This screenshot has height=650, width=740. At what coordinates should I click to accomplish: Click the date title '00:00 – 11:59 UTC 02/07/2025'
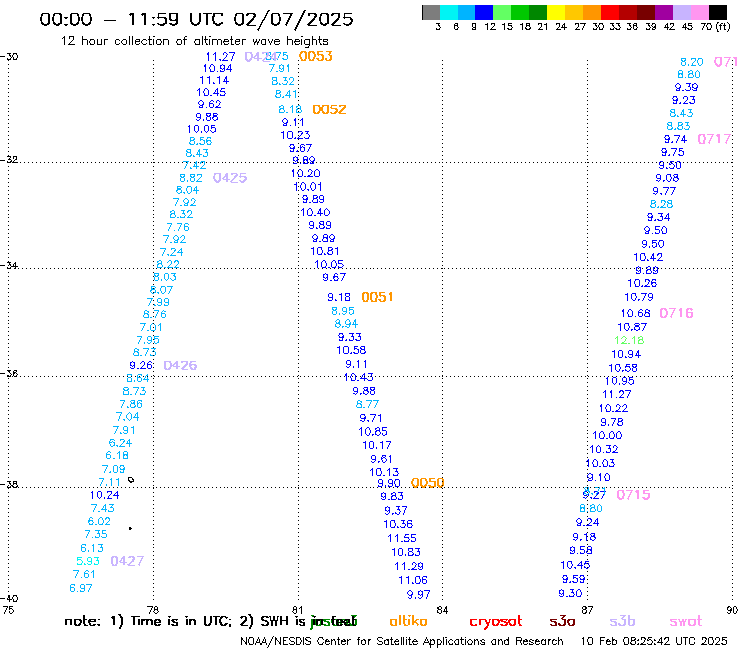coord(196,19)
